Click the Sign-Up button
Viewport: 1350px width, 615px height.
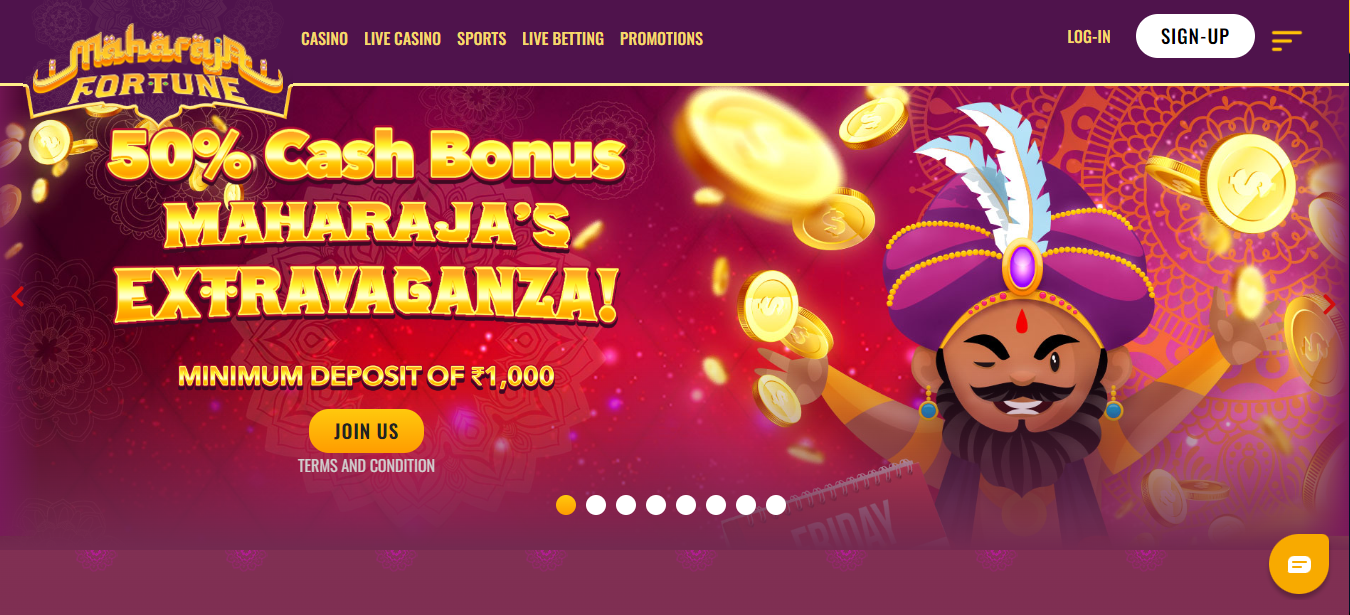[1195, 36]
